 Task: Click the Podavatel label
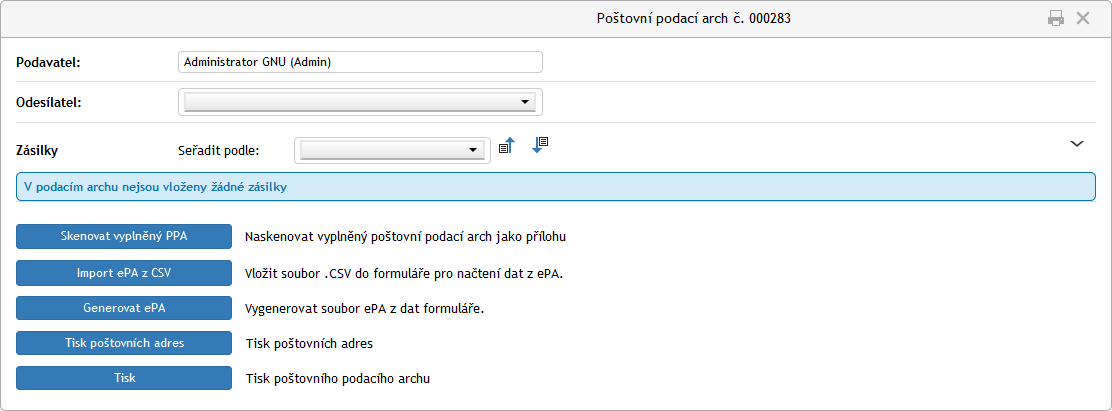pos(48,62)
